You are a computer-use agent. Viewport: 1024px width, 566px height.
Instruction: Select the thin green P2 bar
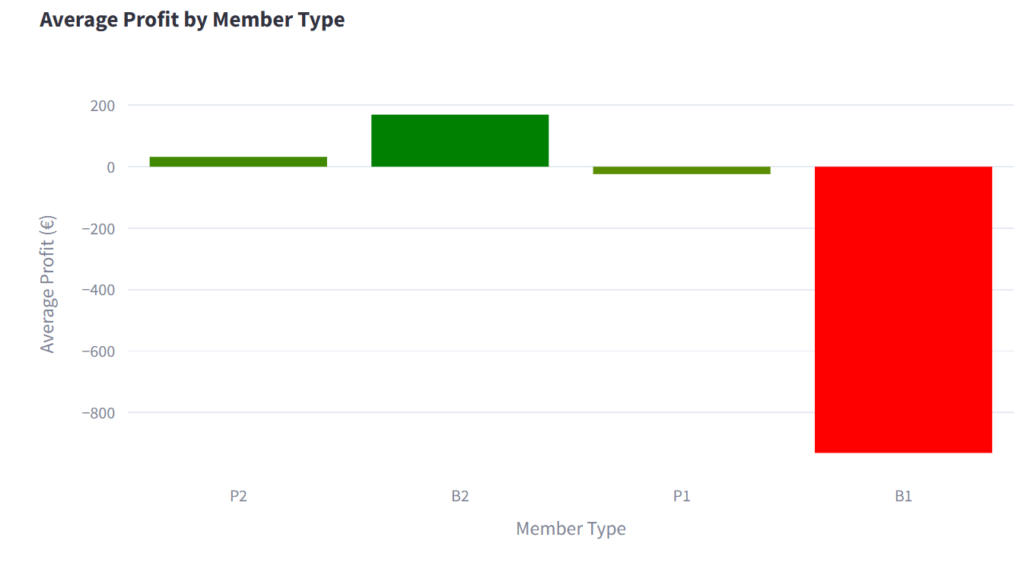point(238,161)
